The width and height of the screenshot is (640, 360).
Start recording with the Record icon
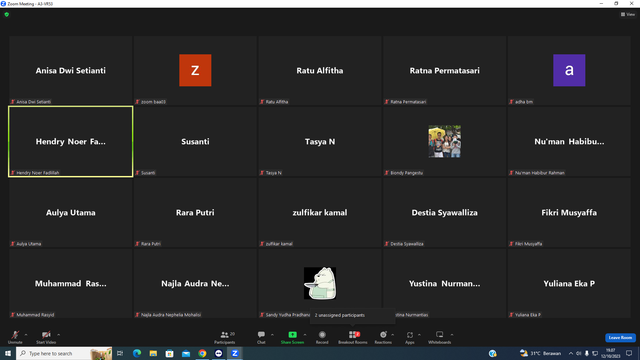click(x=322, y=337)
